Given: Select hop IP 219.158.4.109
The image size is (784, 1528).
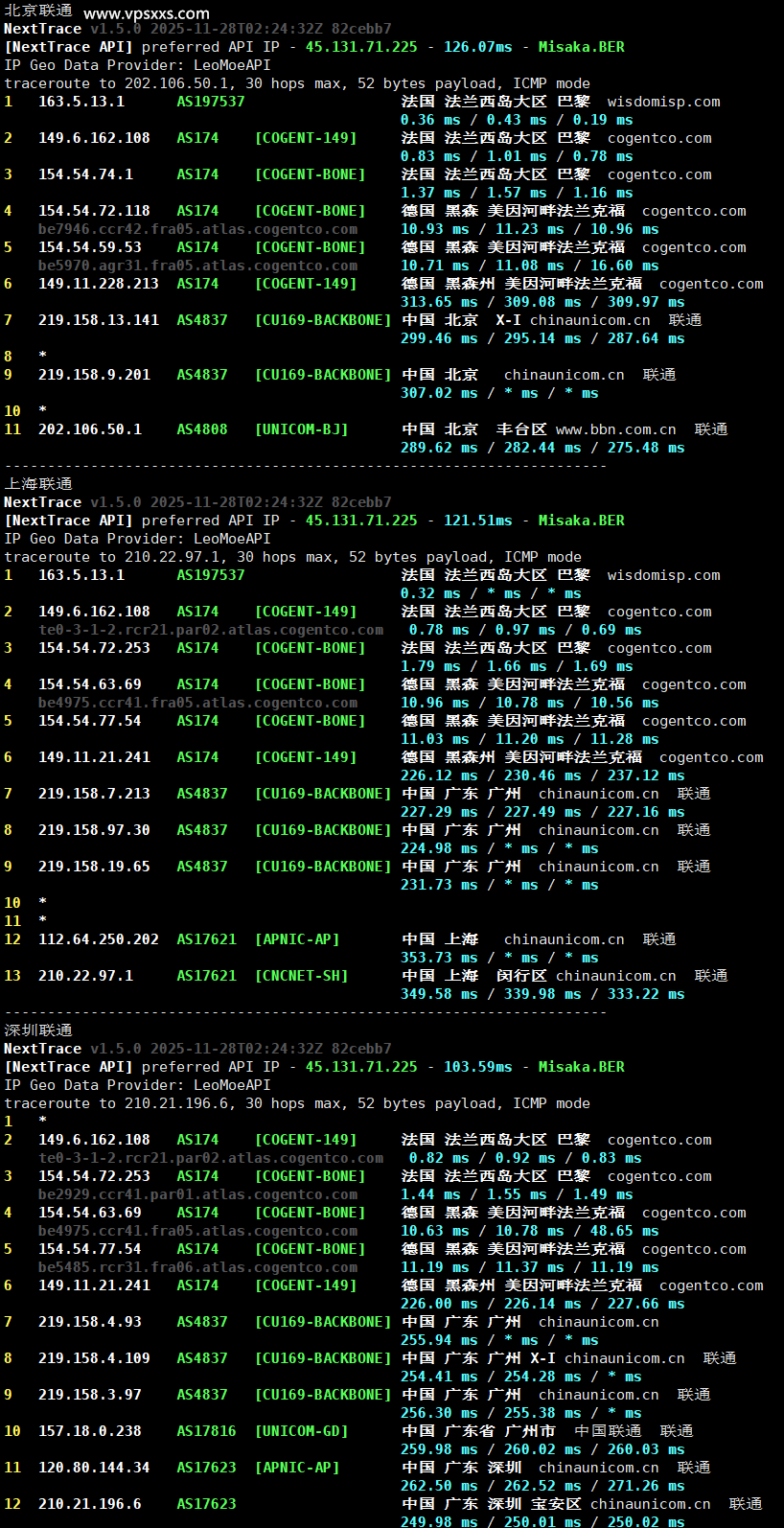Looking at the screenshot, I should 94,1358.
